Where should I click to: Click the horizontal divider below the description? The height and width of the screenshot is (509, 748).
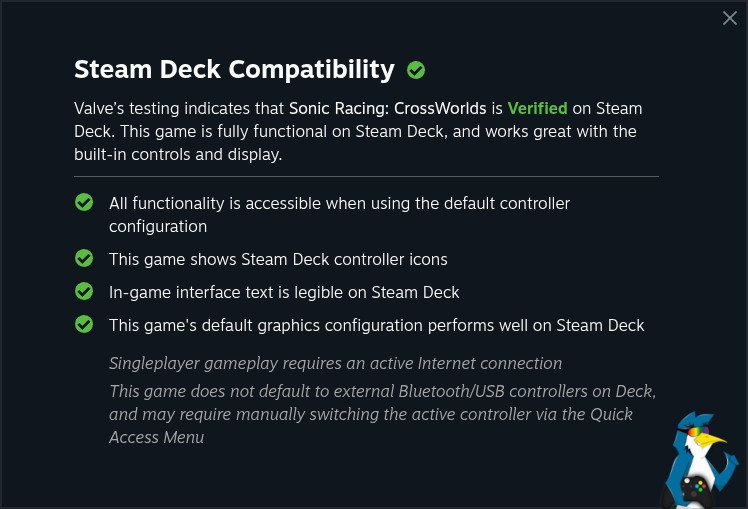click(366, 176)
